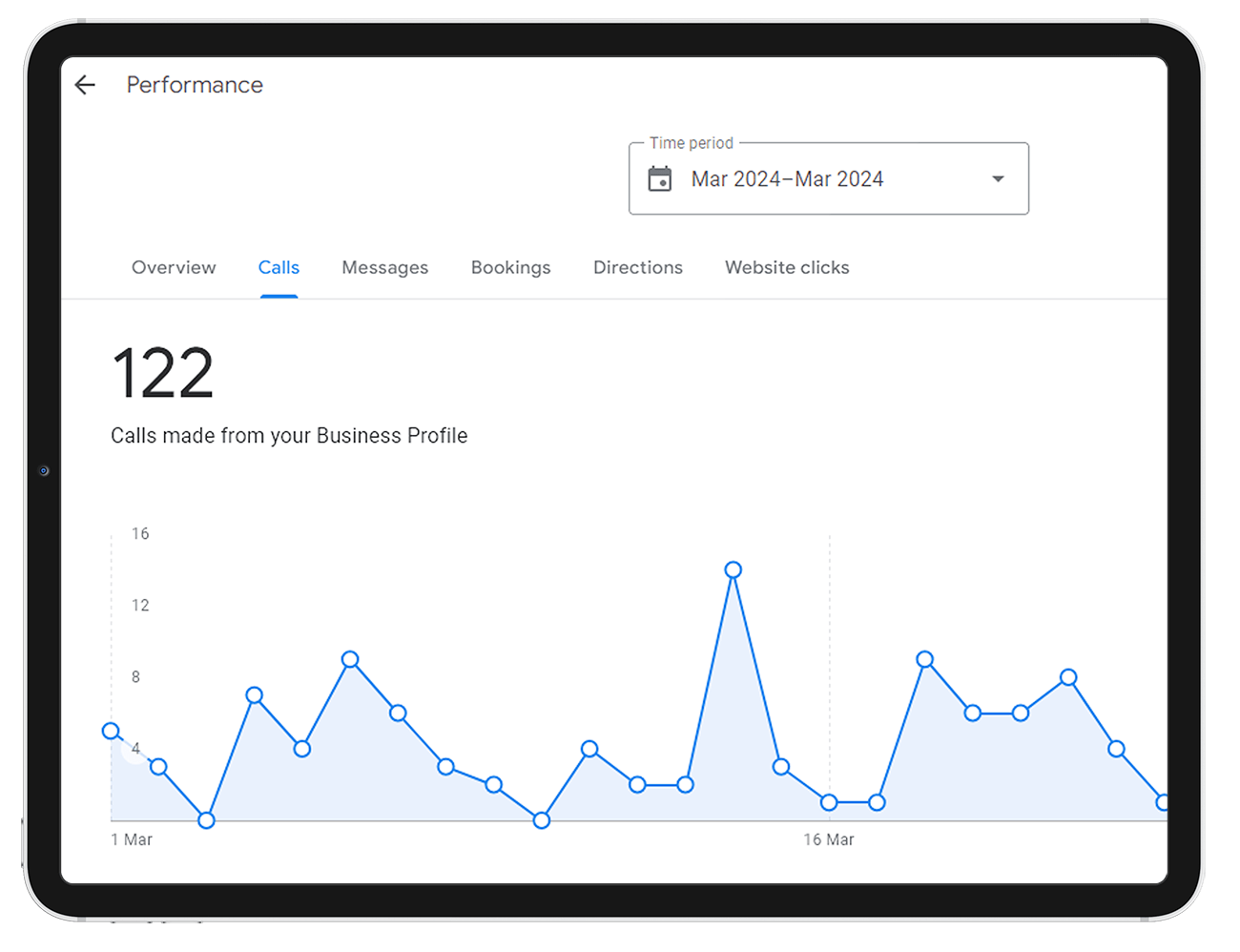Click the 1 Mar axis label
1240x952 pixels.
pyautogui.click(x=132, y=839)
